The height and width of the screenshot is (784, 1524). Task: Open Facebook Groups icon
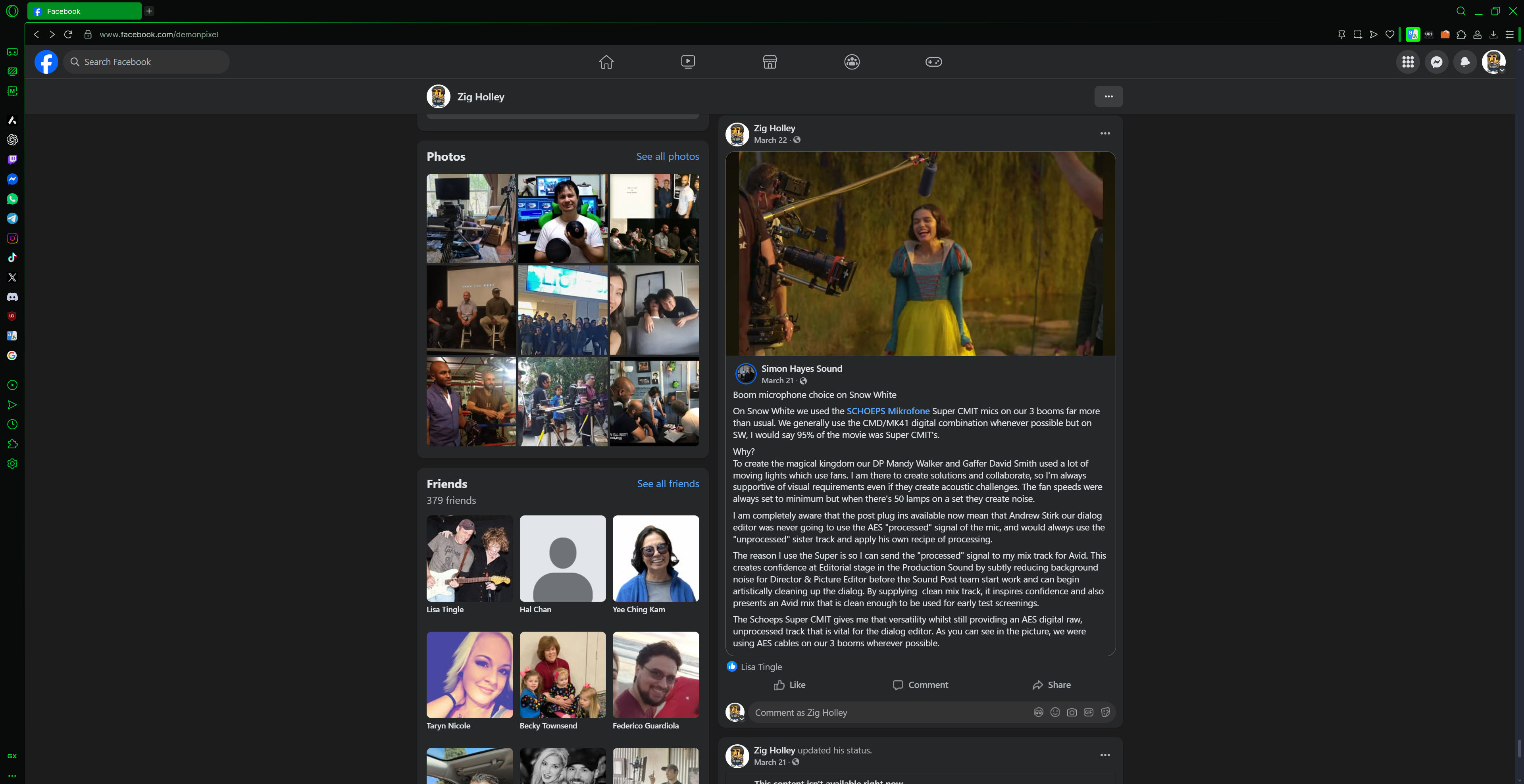point(851,62)
